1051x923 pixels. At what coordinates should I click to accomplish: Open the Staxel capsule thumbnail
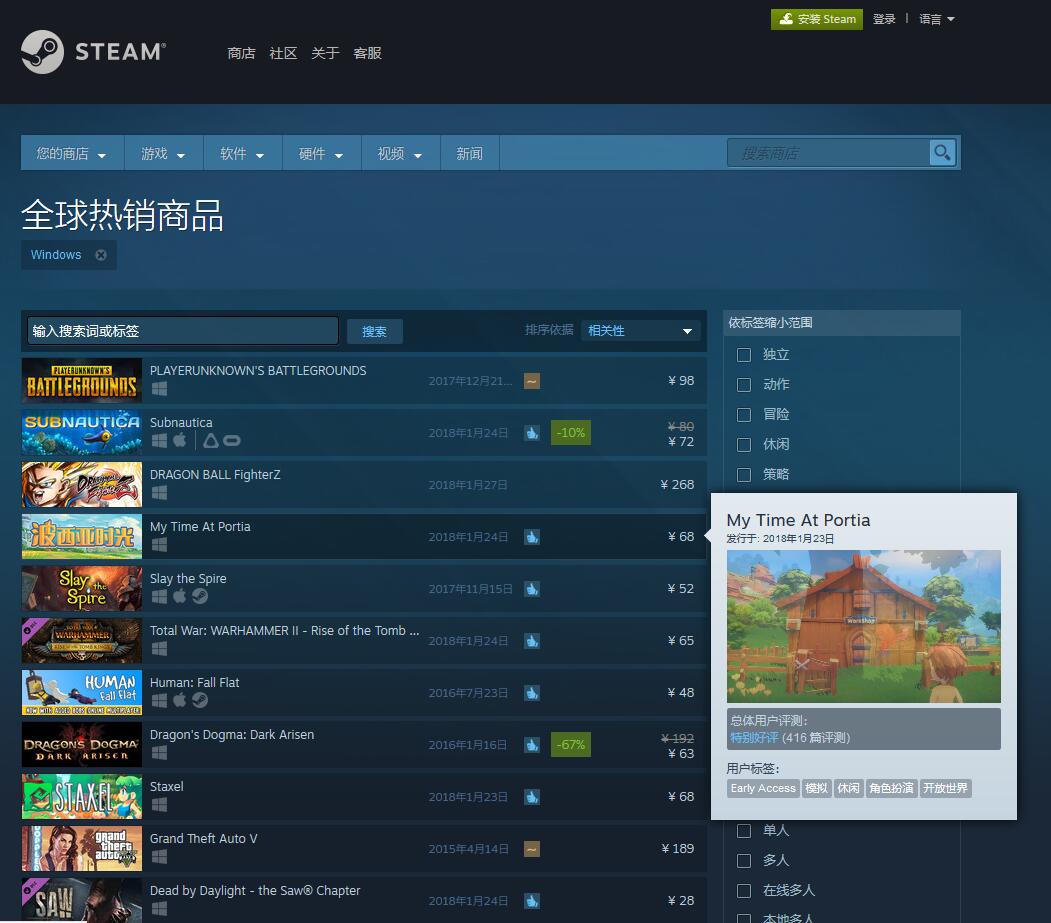82,796
